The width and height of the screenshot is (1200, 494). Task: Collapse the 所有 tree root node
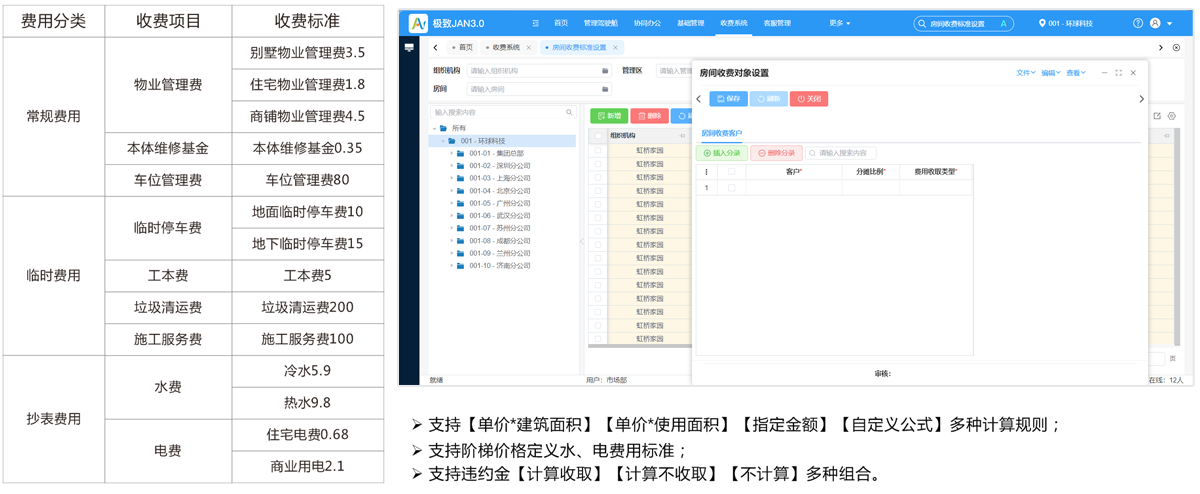click(435, 128)
